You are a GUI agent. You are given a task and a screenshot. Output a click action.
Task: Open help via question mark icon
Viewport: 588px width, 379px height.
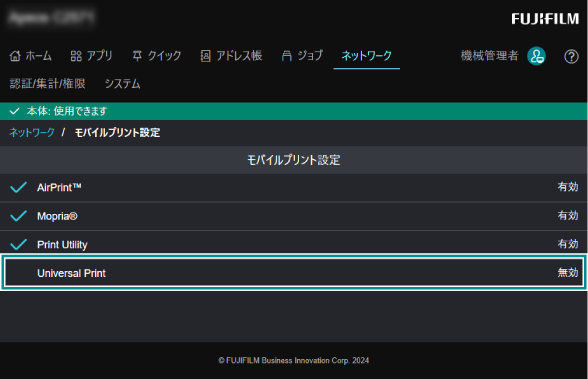tap(571, 57)
